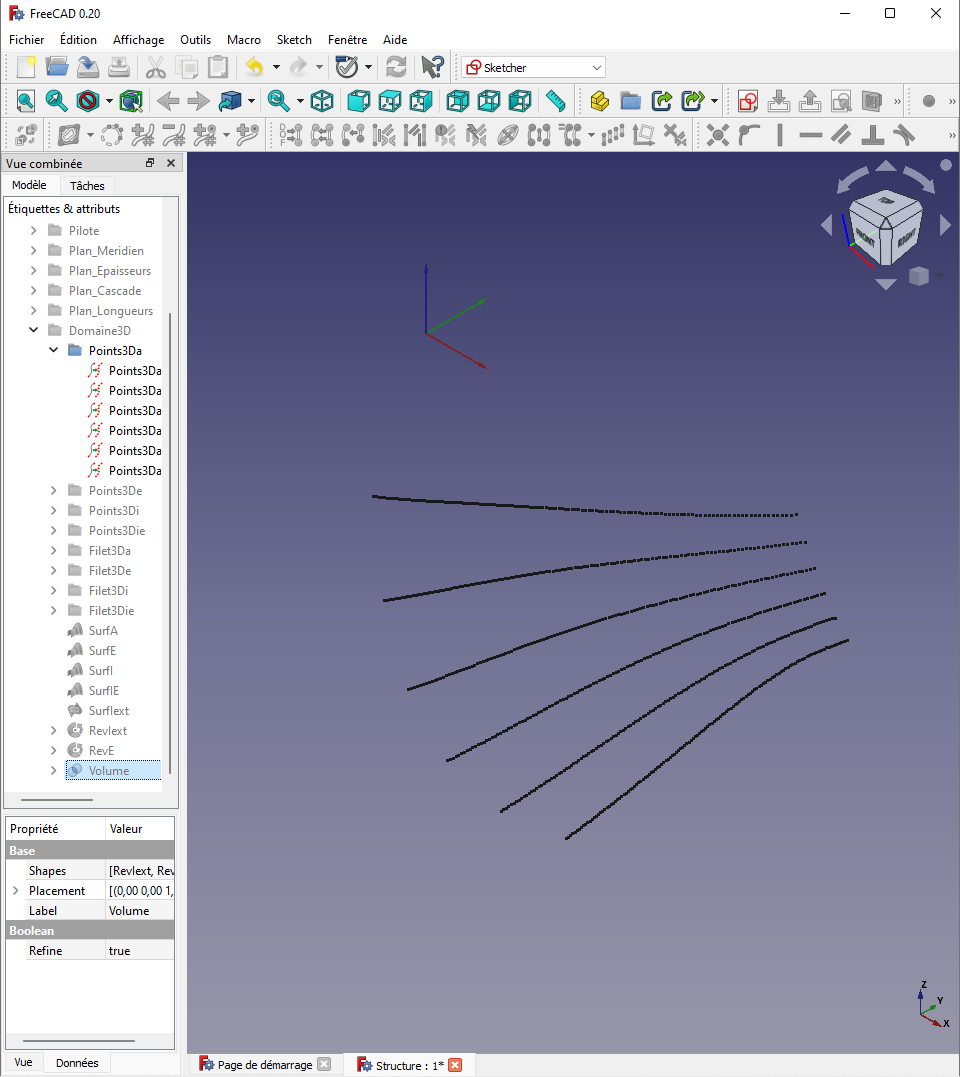Click the Create new sketch icon

pos(748,101)
